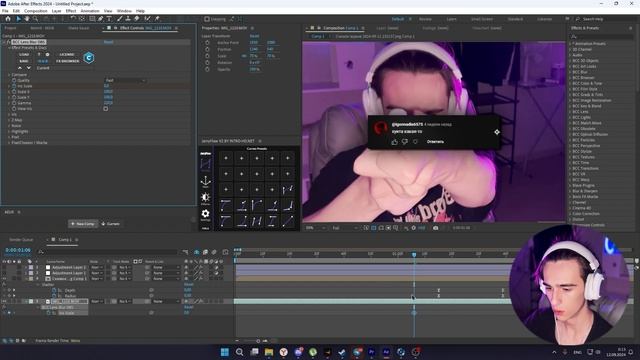
Task: Toggle the Snapping checkbox in toolbar
Action: point(207,19)
